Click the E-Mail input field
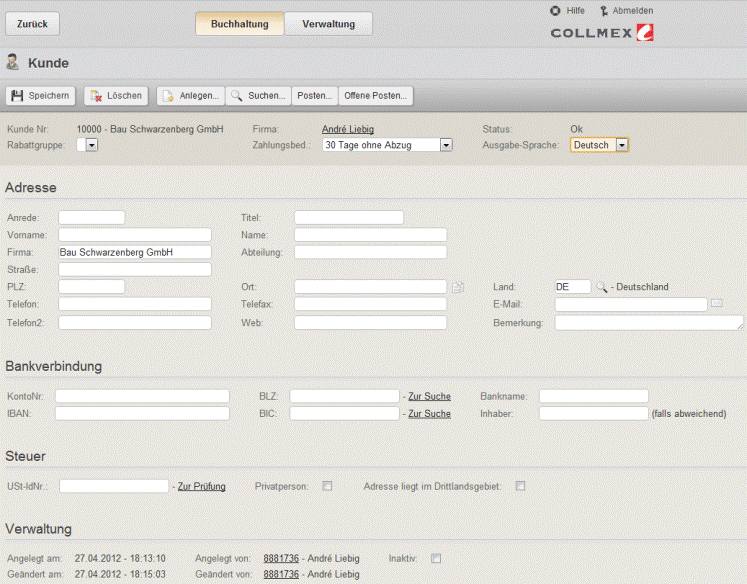This screenshot has width=747, height=584. 631,304
